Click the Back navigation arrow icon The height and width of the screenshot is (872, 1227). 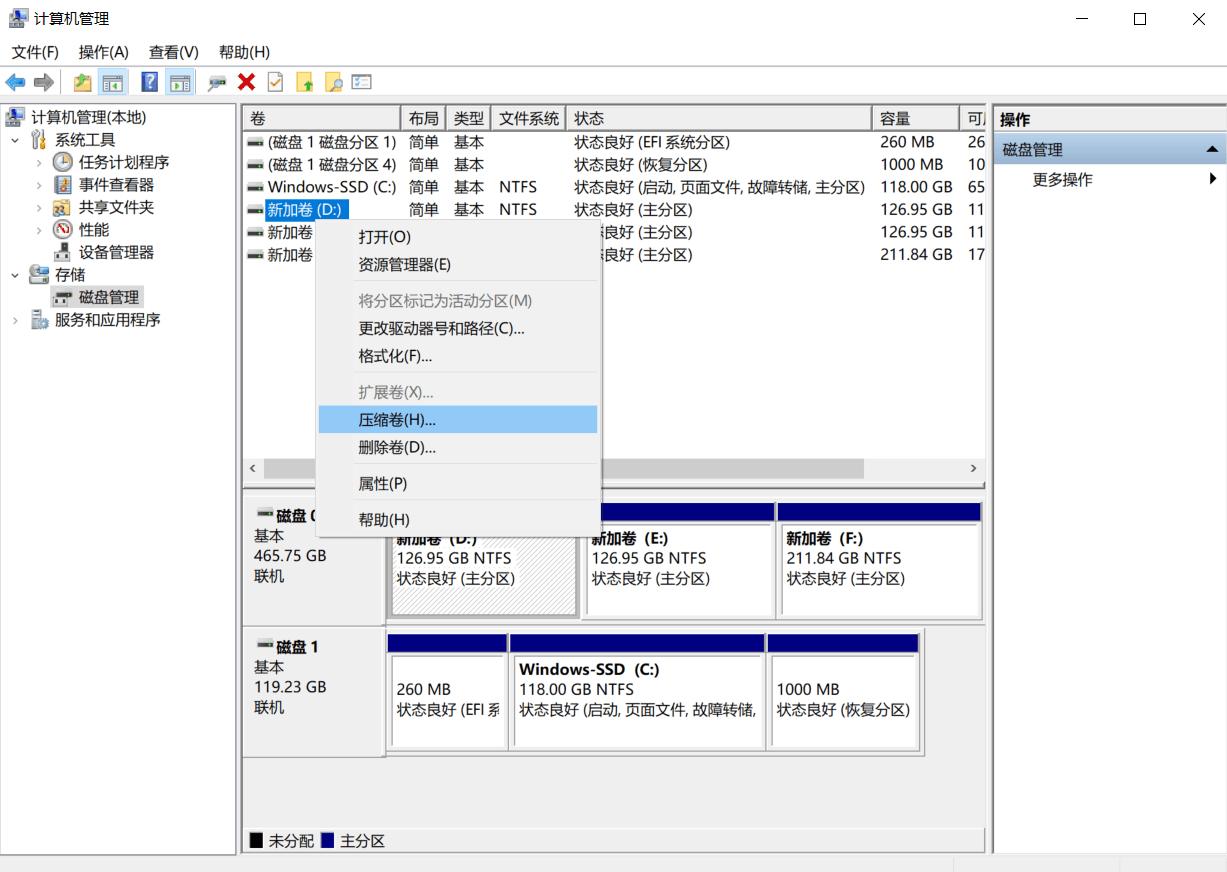click(15, 82)
